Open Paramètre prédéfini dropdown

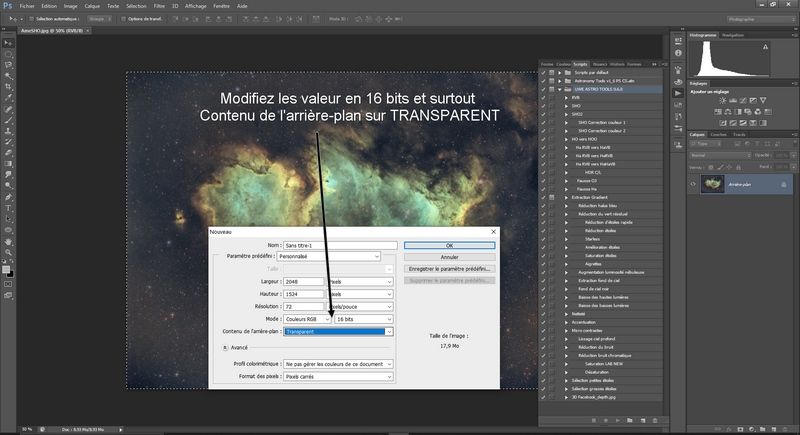[329, 257]
